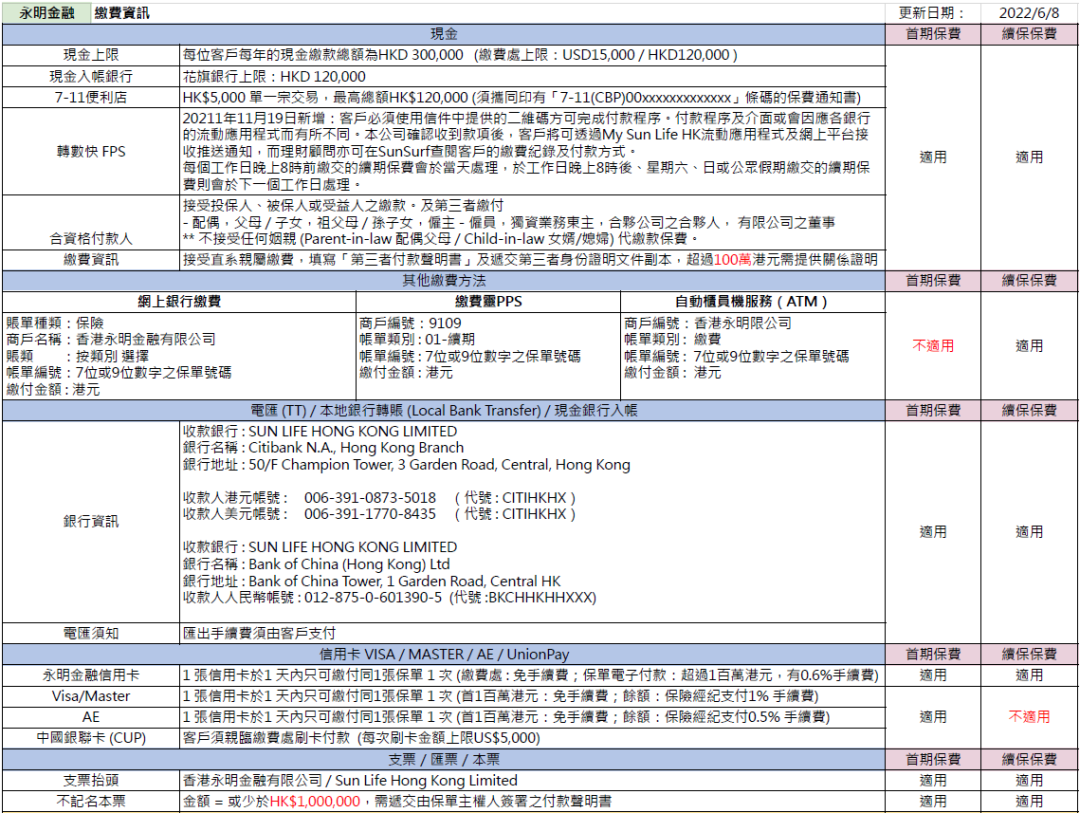Viewport: 1080px width, 813px height.
Task: Select the 電匯須知 cell
Action: point(89,631)
